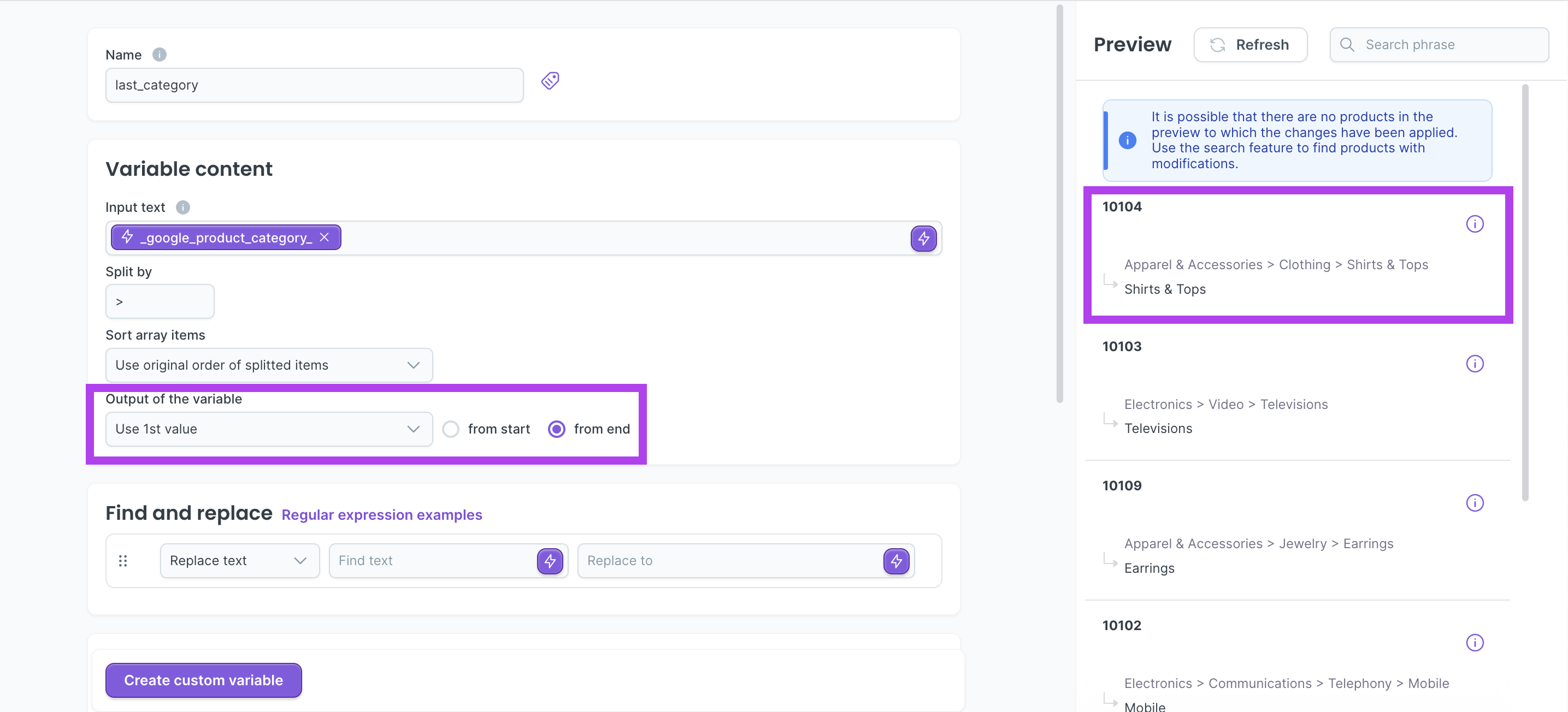1568x712 pixels.
Task: Remove the _google_product_category_ tag
Action: [325, 238]
